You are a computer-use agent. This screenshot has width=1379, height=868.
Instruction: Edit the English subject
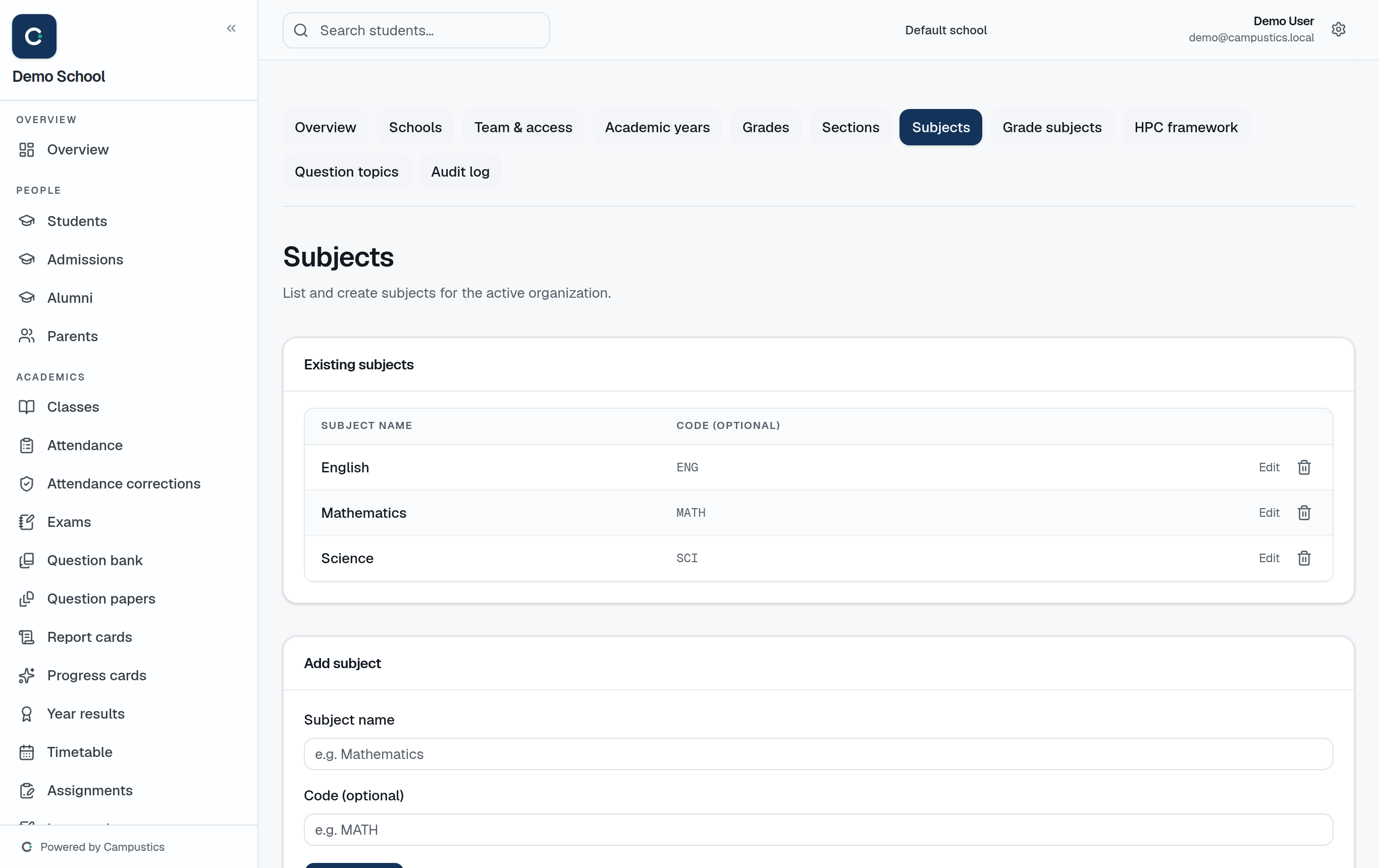[1268, 467]
